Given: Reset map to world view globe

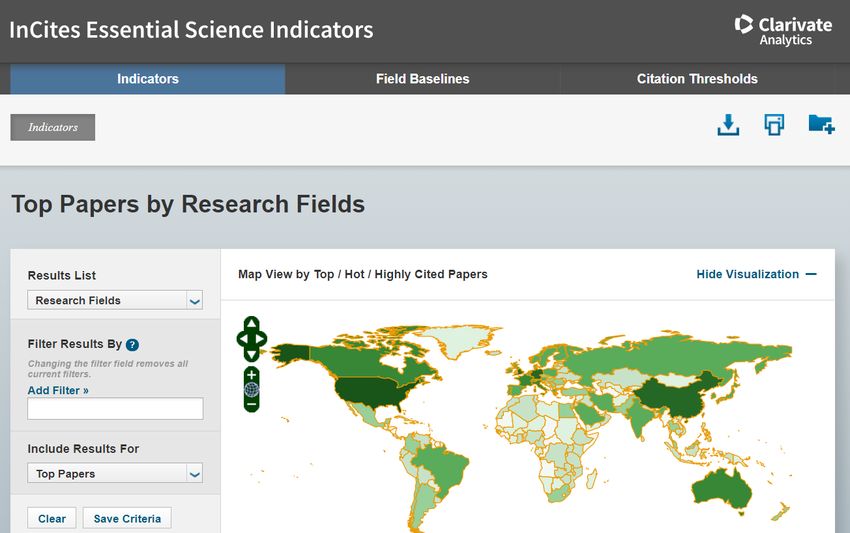Looking at the screenshot, I should click(252, 389).
